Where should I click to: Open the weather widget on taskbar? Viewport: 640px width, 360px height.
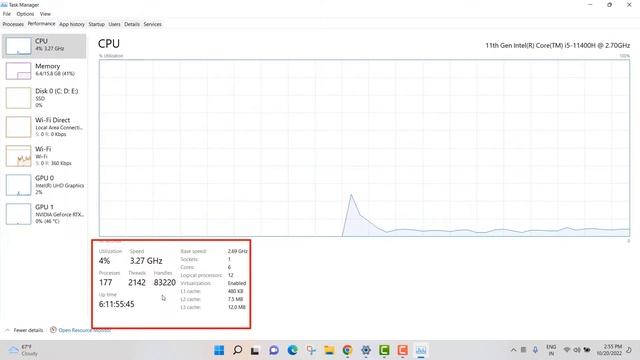24,350
